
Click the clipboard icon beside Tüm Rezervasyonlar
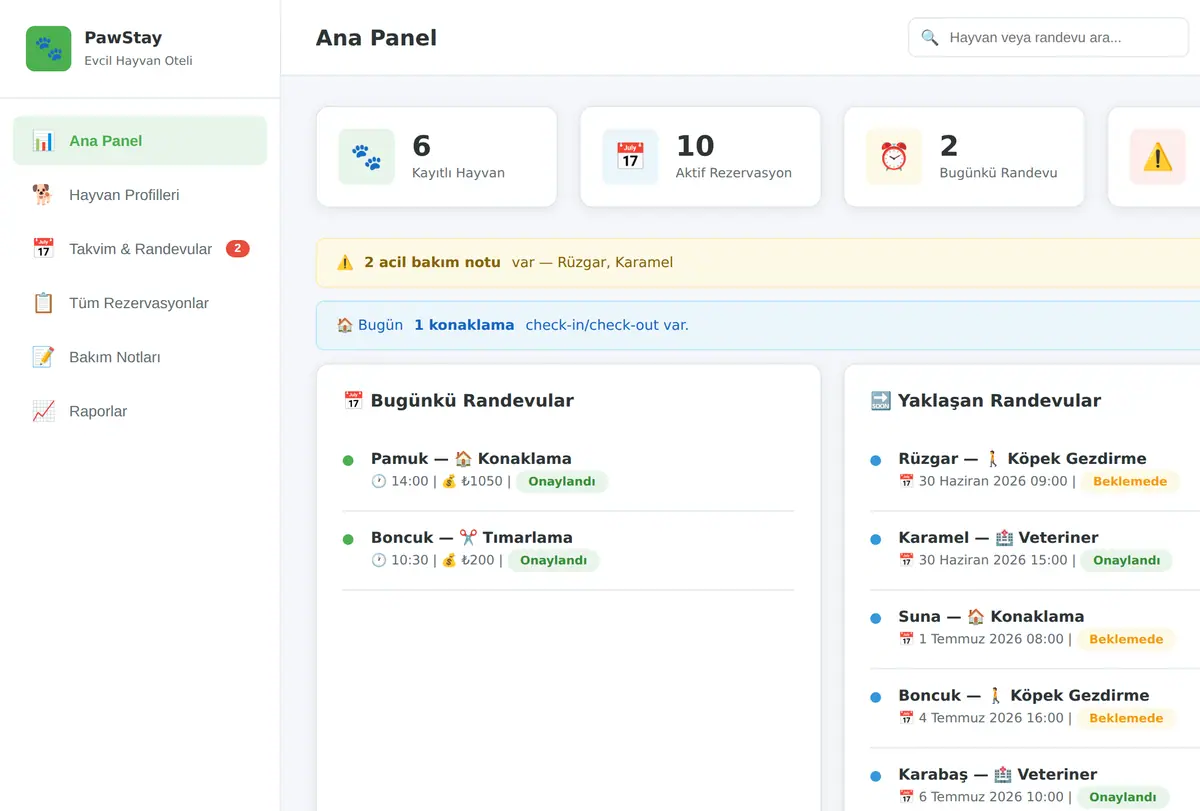pyautogui.click(x=43, y=303)
